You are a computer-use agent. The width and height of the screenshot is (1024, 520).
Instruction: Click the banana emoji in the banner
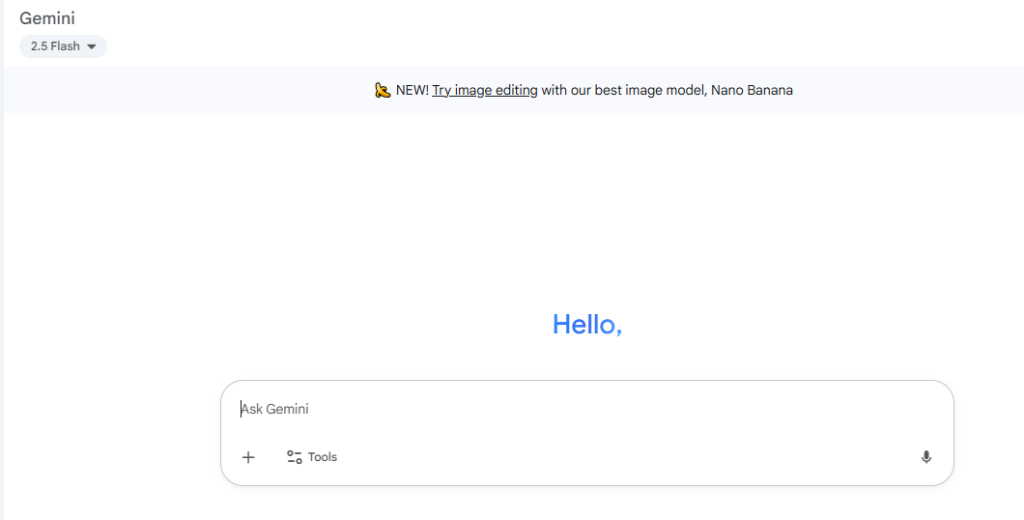[383, 90]
